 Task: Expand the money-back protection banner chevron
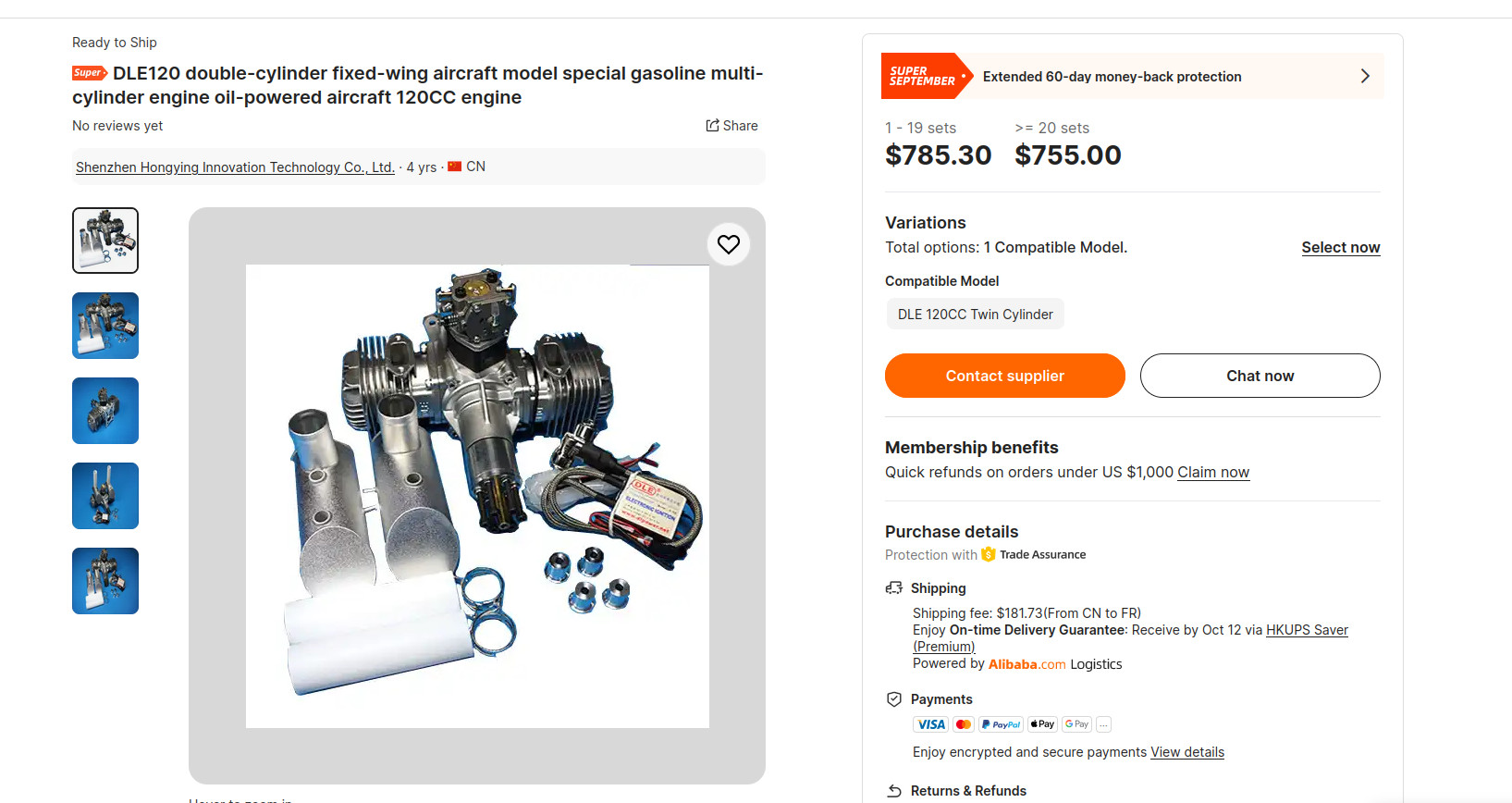point(1365,76)
